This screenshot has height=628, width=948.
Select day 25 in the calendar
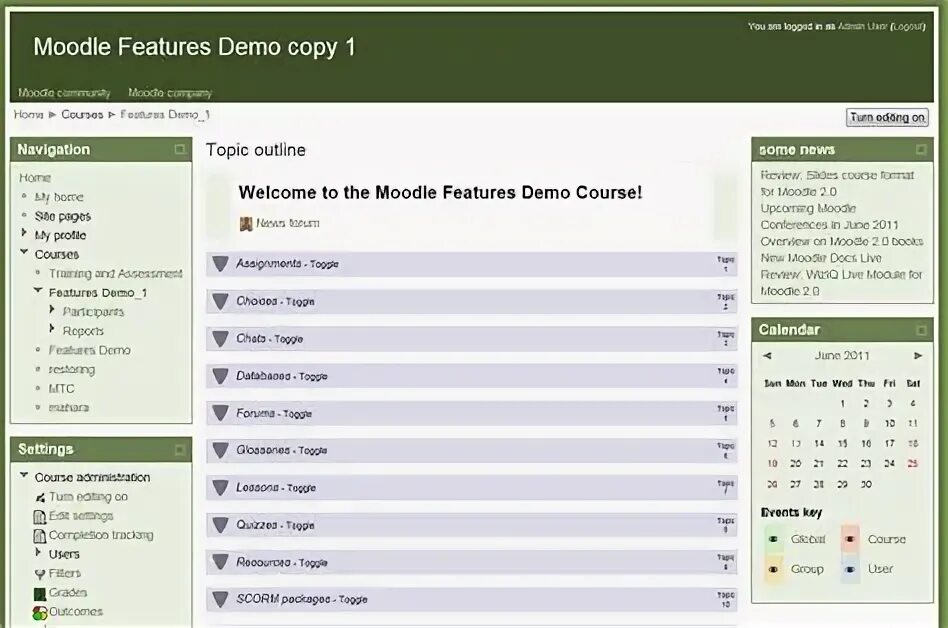tap(913, 464)
